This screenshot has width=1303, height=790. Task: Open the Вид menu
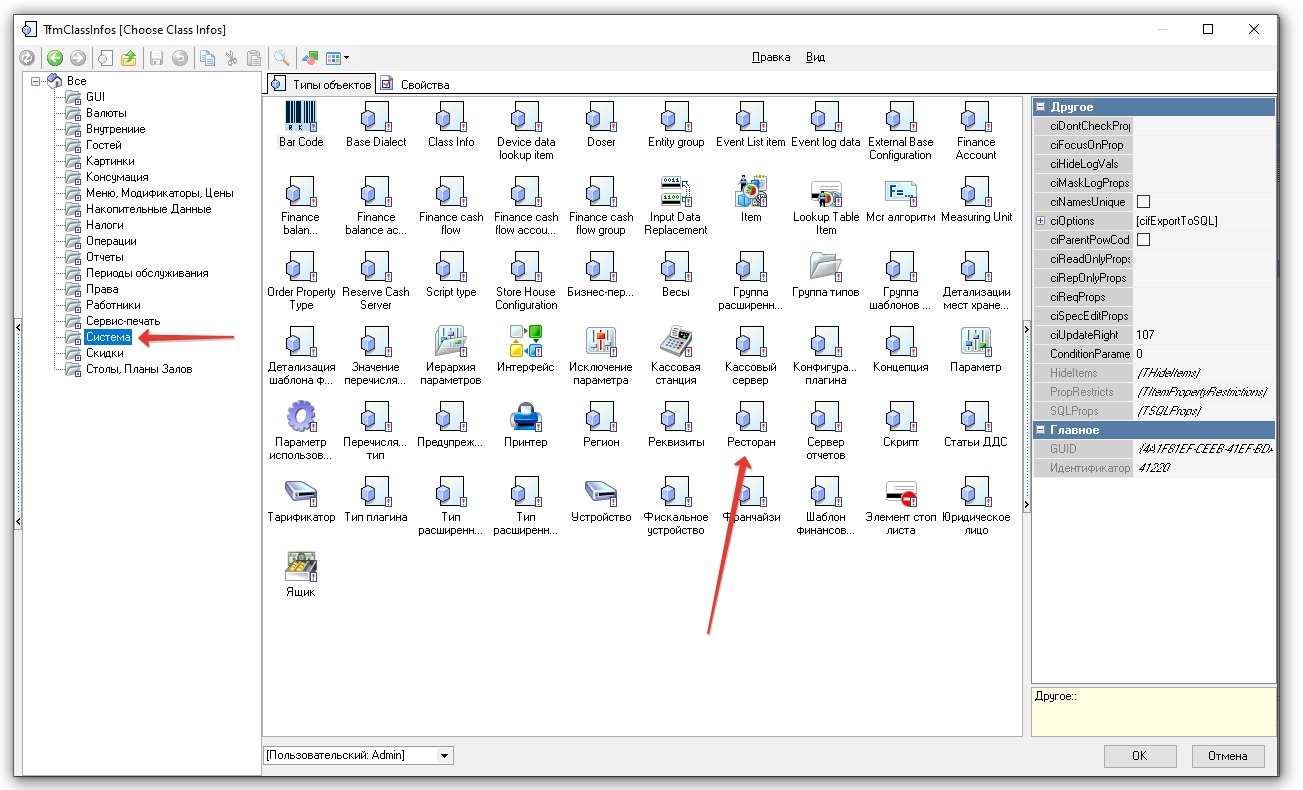click(x=815, y=58)
